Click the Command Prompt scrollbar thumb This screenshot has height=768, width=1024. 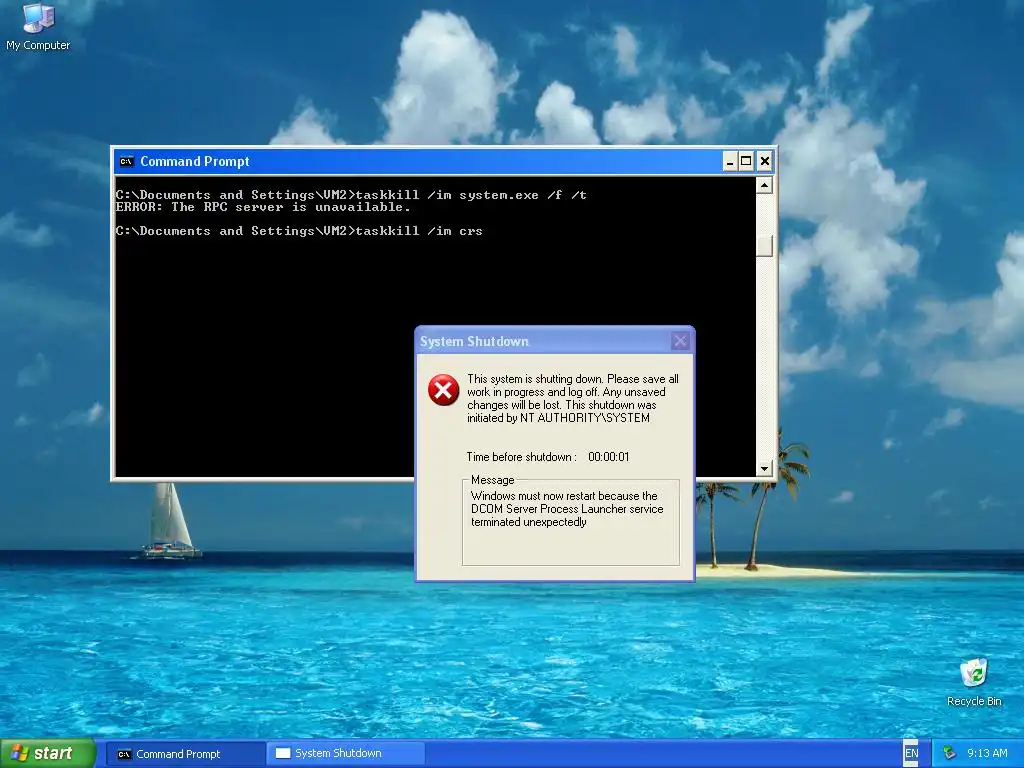click(764, 246)
